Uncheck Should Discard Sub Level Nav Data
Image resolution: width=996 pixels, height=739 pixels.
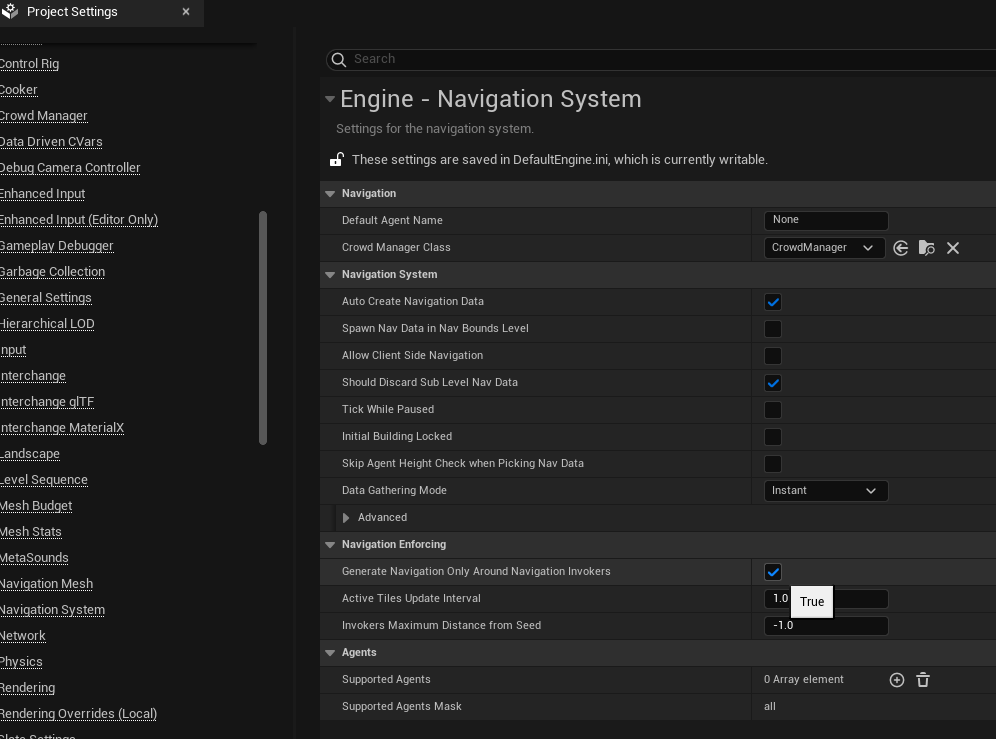772,383
